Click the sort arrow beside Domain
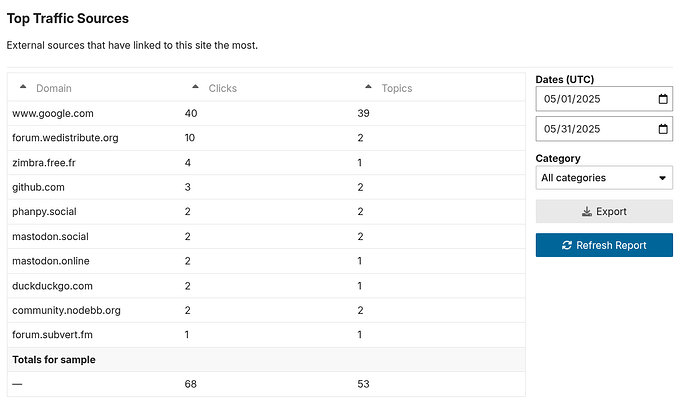Screen dimensions: 690x406 23,87
